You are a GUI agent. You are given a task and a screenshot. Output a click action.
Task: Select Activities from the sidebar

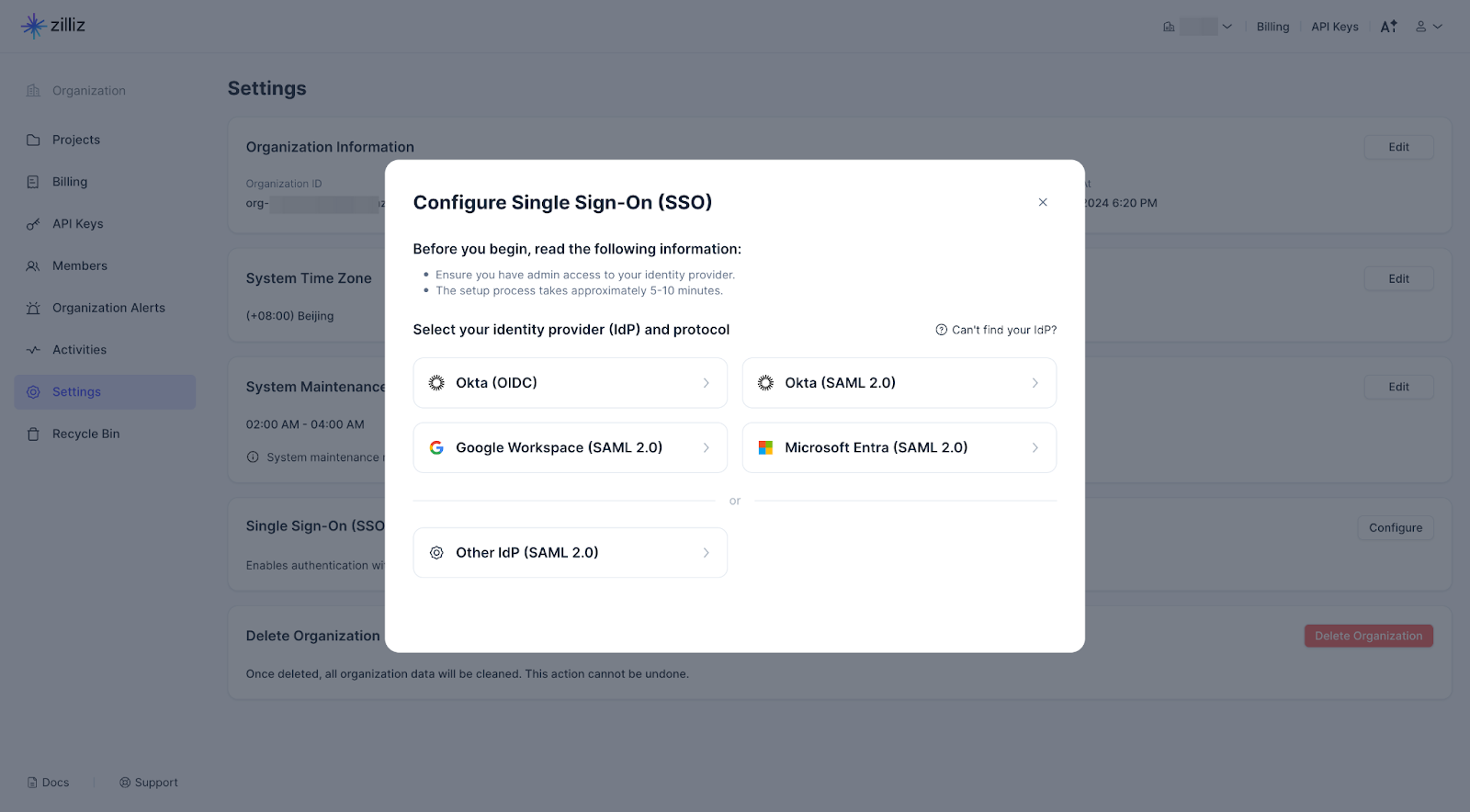79,350
